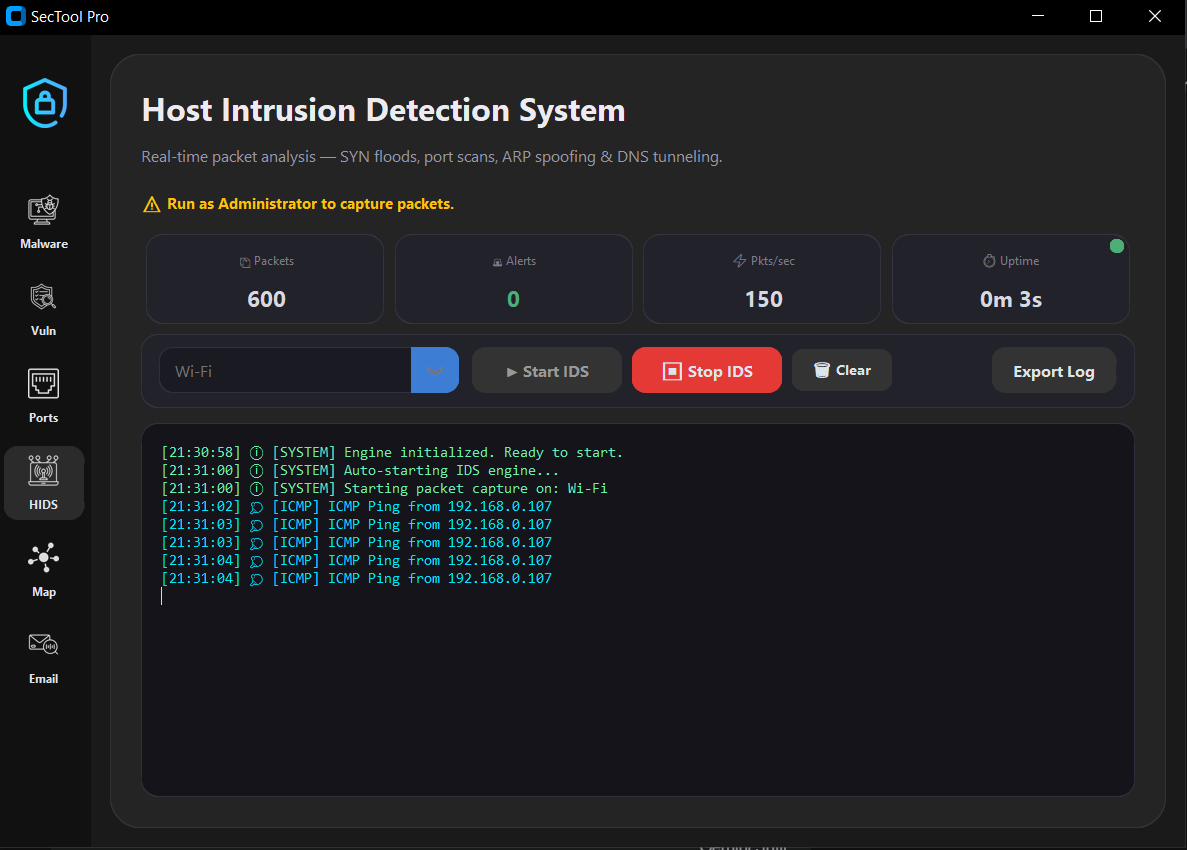
Task: Clear the log output
Action: click(x=842, y=370)
